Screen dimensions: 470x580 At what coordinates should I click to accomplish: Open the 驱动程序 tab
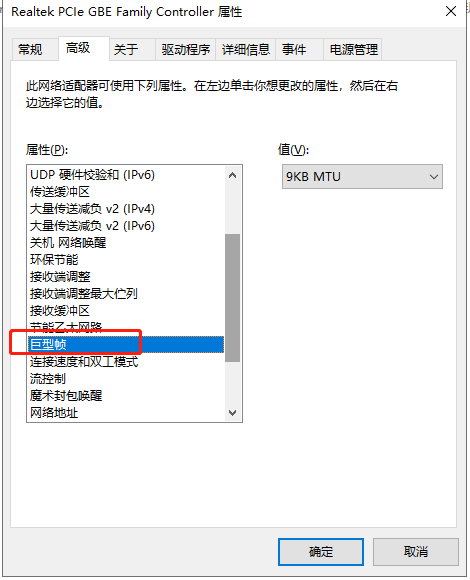(x=185, y=49)
